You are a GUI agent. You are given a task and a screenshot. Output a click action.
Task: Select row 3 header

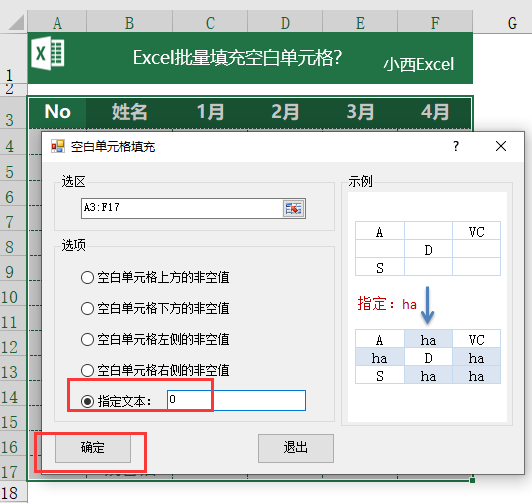13,113
